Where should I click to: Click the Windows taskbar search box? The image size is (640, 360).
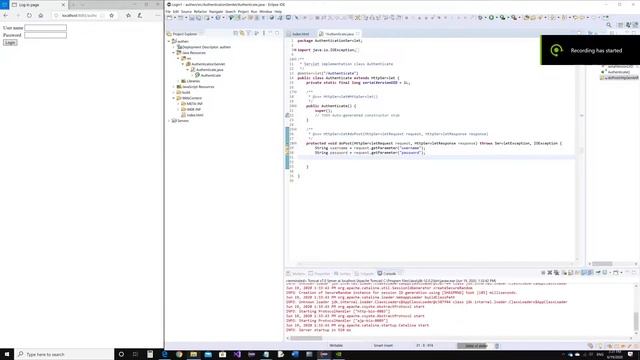tap(64, 354)
